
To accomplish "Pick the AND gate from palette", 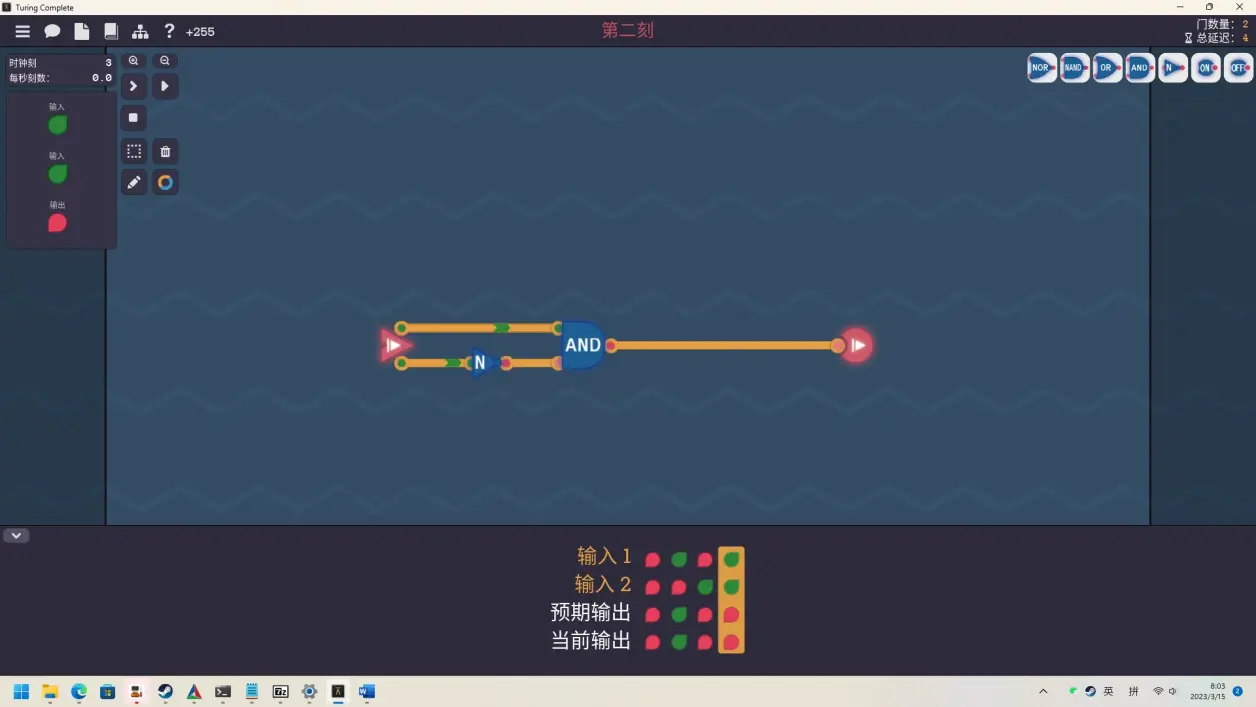I will pos(1140,68).
